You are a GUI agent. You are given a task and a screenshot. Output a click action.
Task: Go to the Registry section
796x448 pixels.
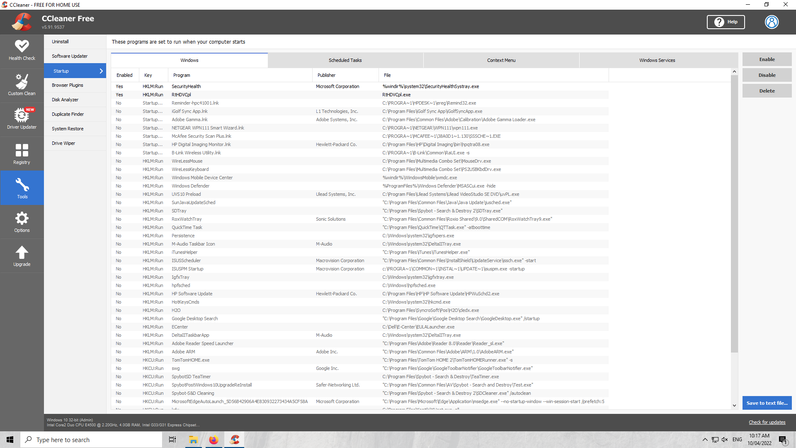pyautogui.click(x=21, y=153)
